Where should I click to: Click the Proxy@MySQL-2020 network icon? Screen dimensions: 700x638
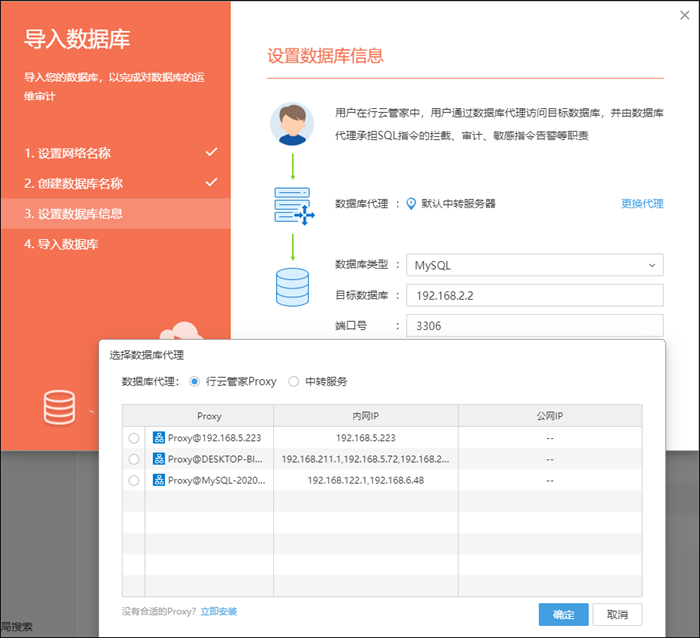(159, 480)
